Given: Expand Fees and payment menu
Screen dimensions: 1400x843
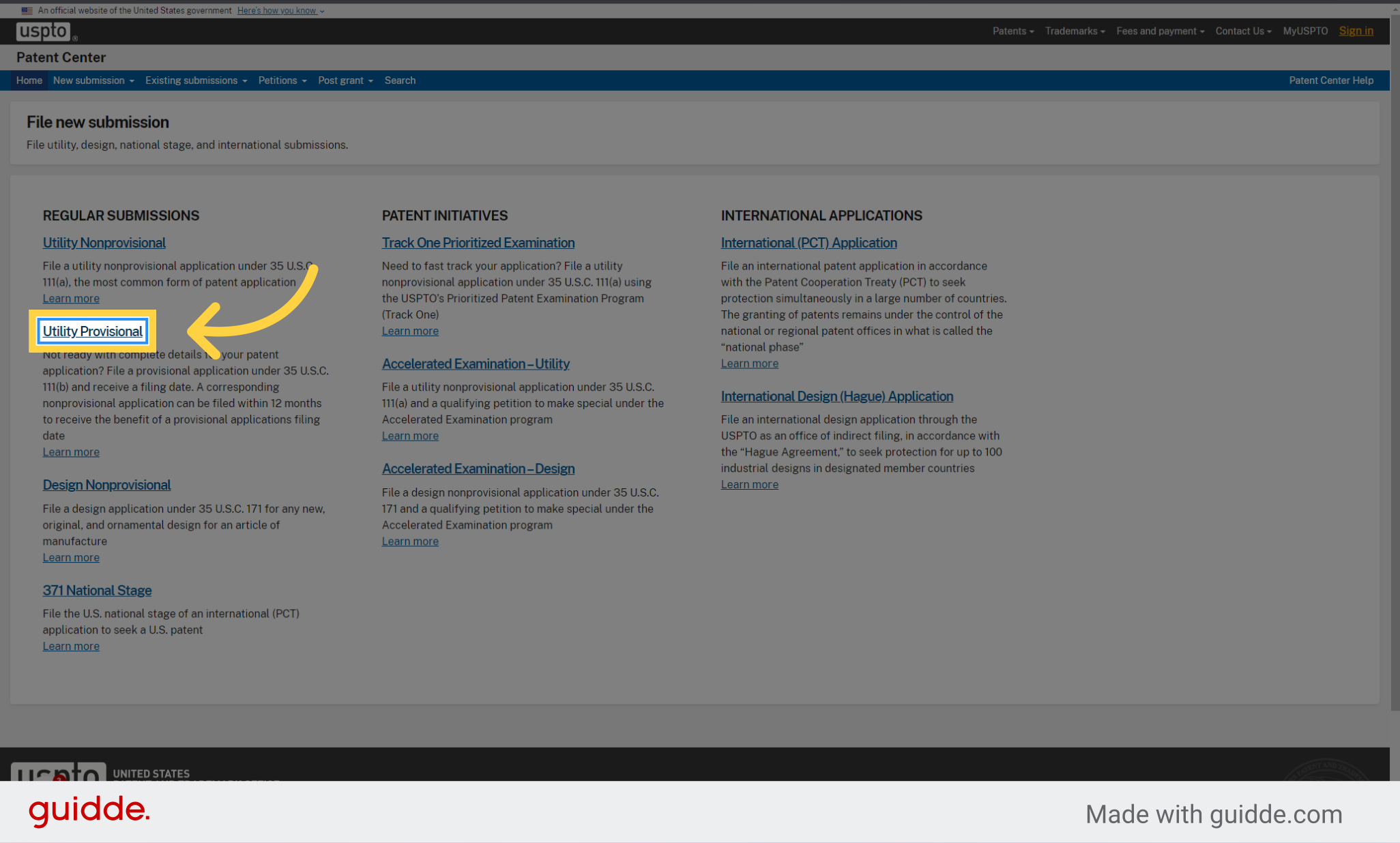Looking at the screenshot, I should point(1160,31).
